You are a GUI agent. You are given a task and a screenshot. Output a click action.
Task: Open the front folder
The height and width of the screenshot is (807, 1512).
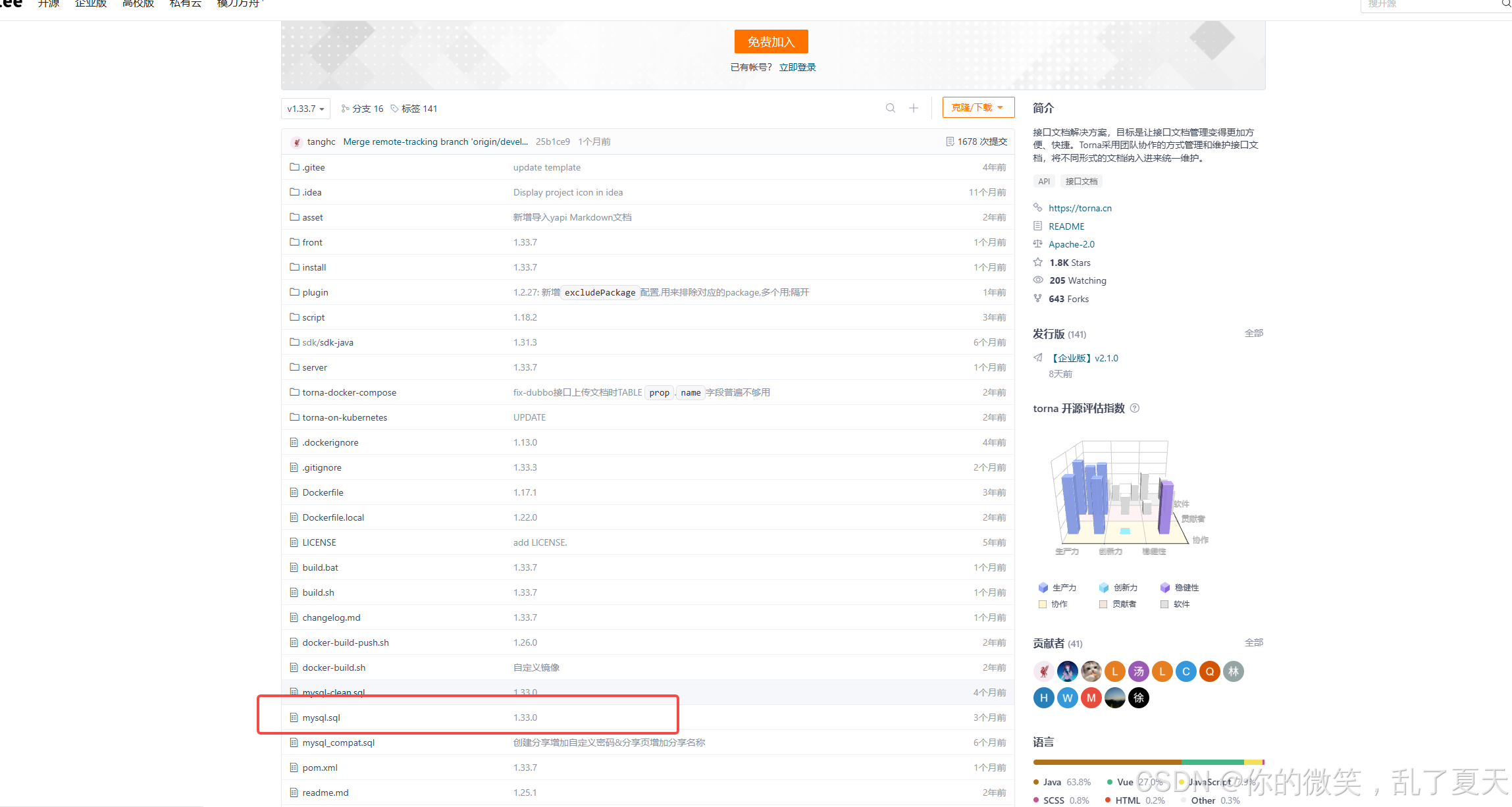tap(312, 242)
